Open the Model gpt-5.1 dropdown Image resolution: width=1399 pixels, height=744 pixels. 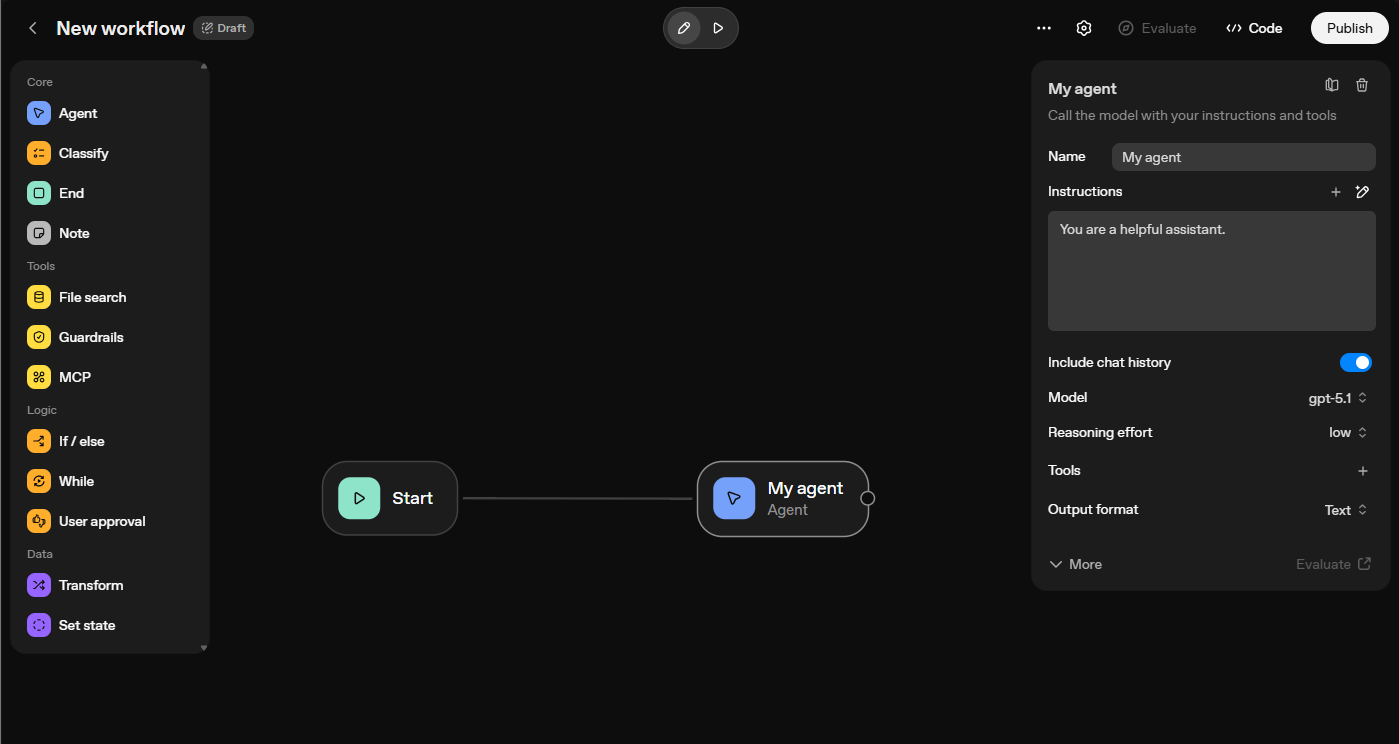(1337, 398)
